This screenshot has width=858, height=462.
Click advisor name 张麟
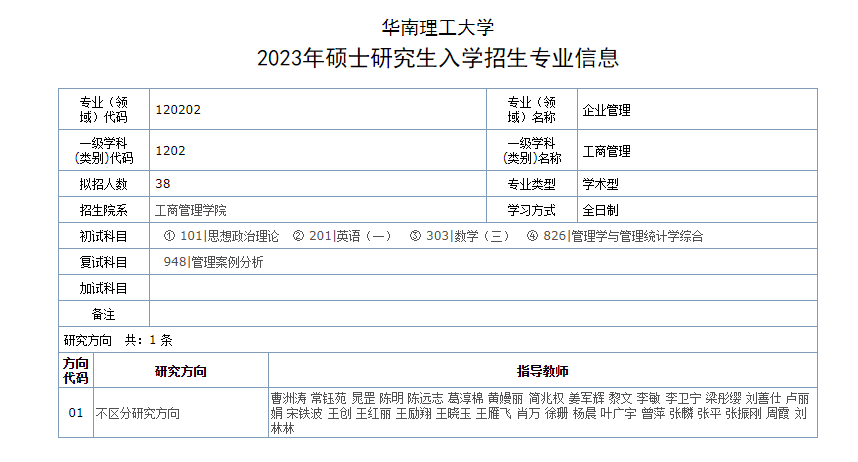[681, 413]
